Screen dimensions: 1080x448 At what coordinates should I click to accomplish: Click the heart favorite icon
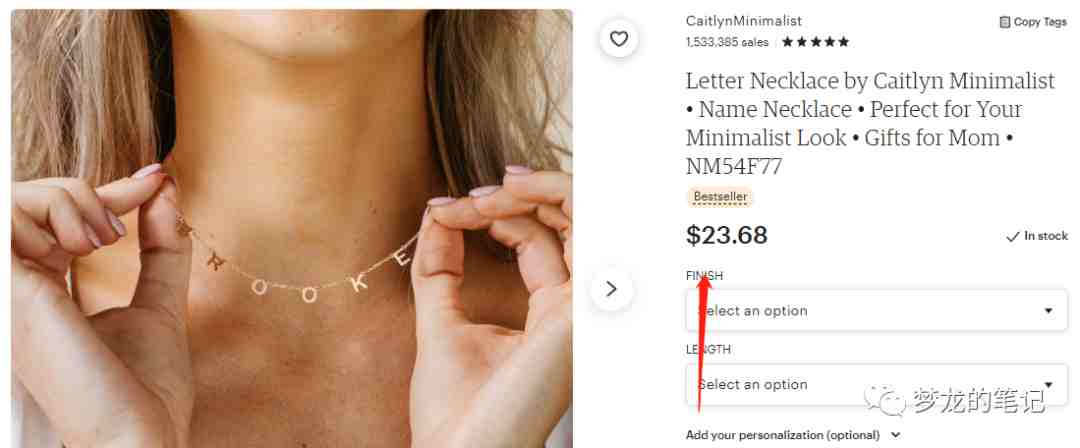[619, 39]
